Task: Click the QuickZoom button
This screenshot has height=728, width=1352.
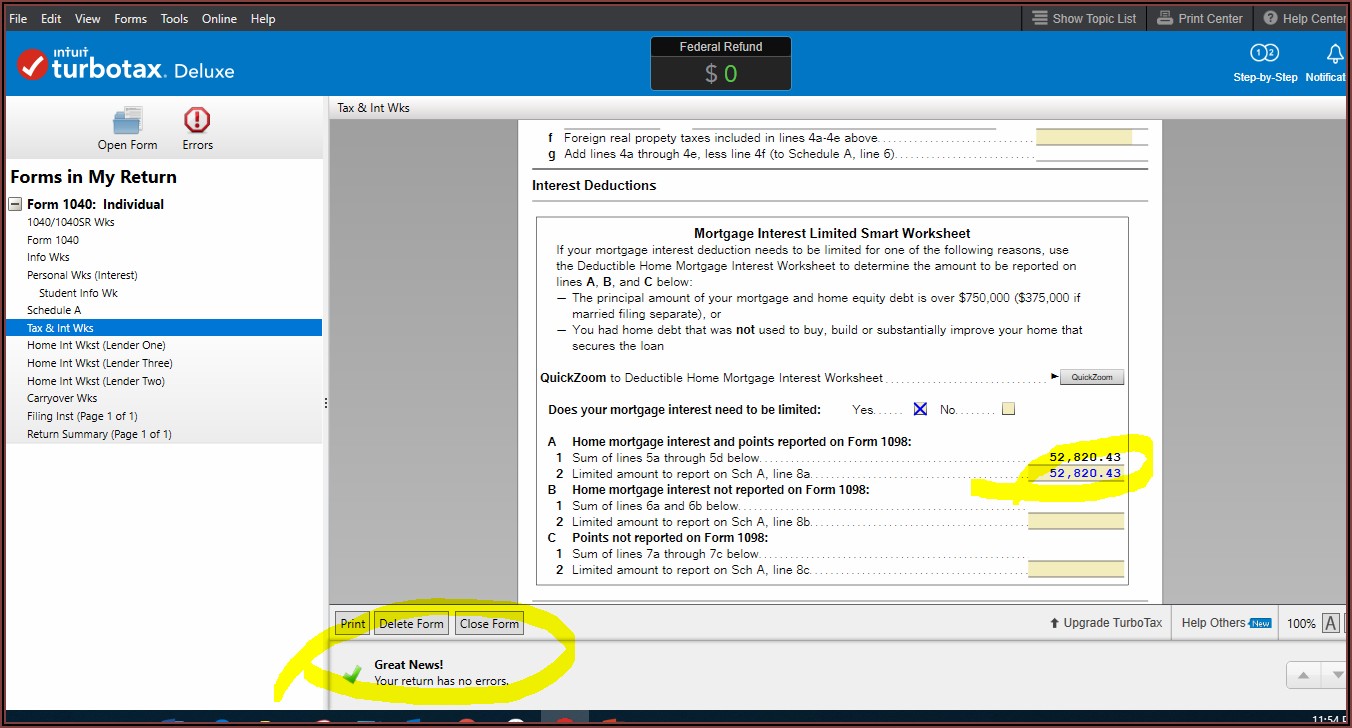Action: click(x=1092, y=378)
